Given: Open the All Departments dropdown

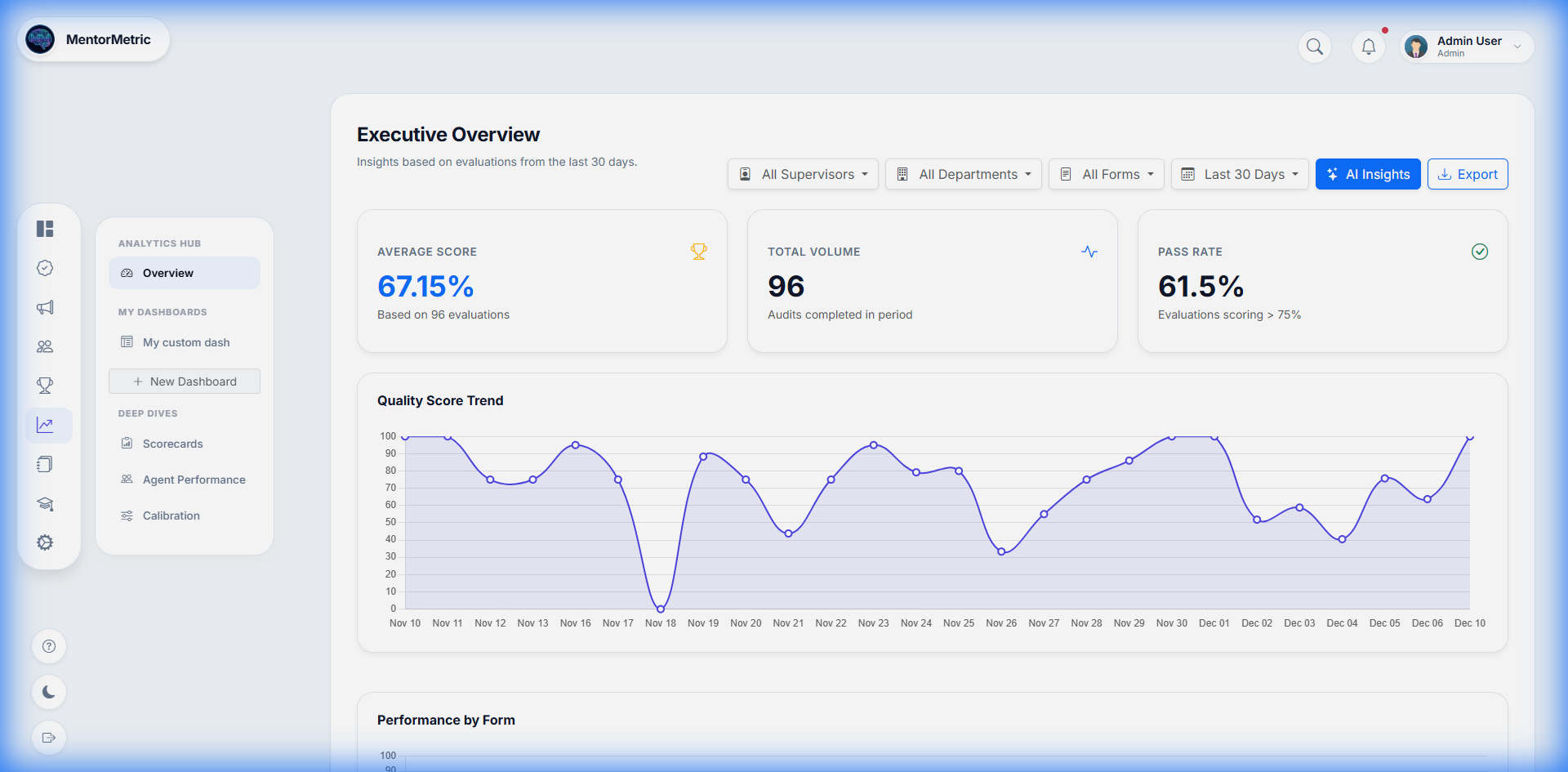Looking at the screenshot, I should (x=964, y=174).
